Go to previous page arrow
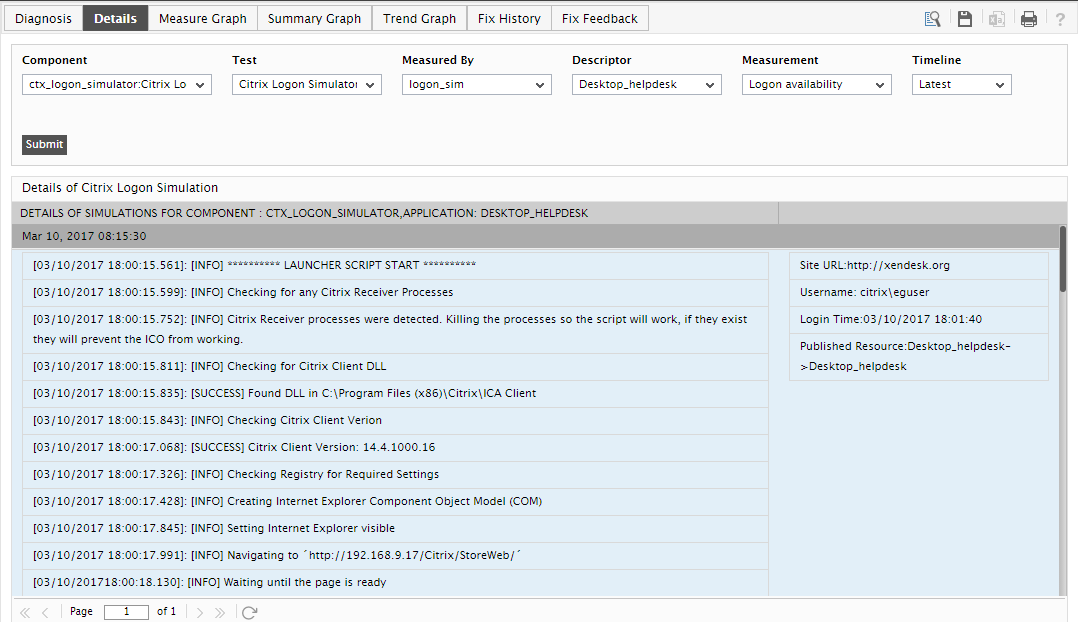The image size is (1078, 622). (x=45, y=612)
